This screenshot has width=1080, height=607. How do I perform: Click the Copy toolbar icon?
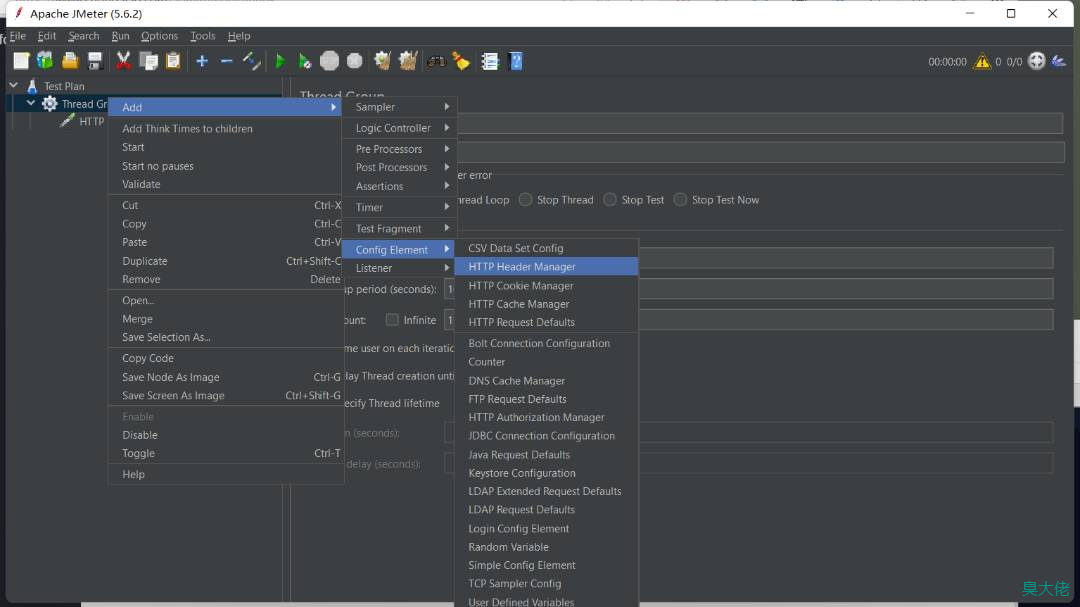click(148, 61)
